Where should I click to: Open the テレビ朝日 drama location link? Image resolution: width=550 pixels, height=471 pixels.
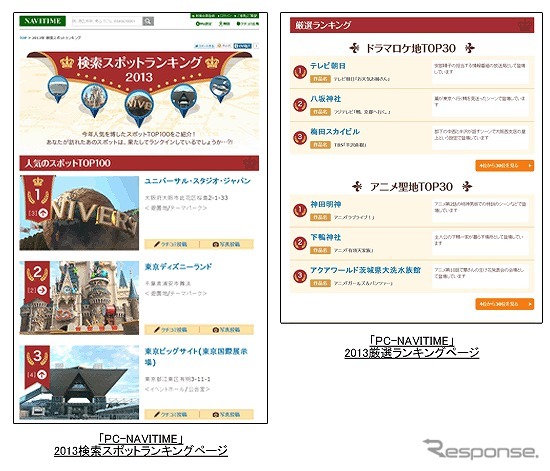point(328,66)
